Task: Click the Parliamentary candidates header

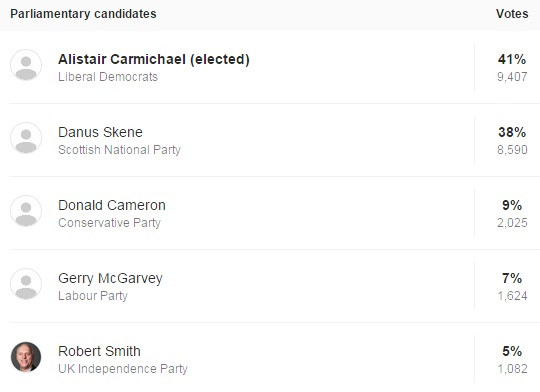Action: click(x=83, y=14)
